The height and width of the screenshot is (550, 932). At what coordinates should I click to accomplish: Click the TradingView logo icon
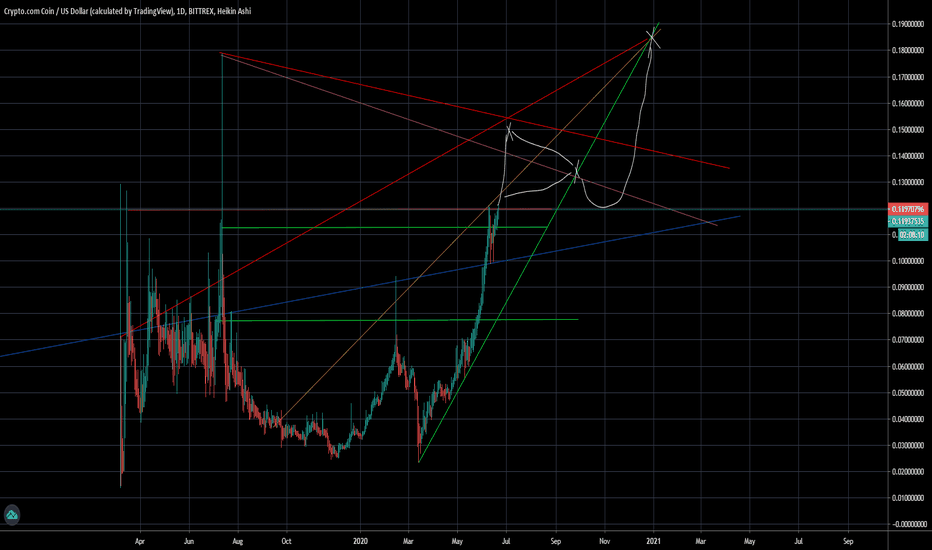(x=12, y=515)
